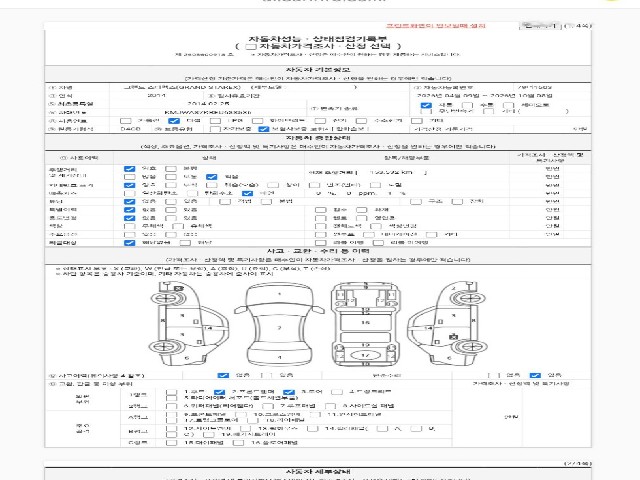Check 수소전기 in the fuel type row

coord(361,121)
